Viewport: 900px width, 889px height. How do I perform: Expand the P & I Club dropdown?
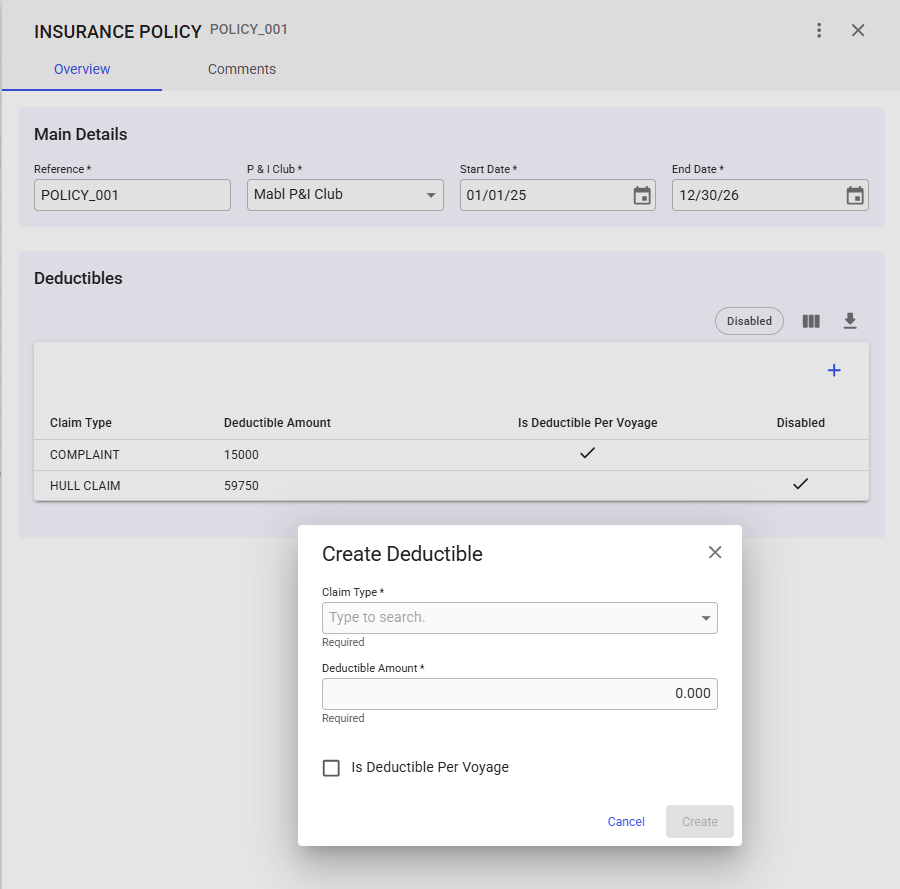(431, 195)
